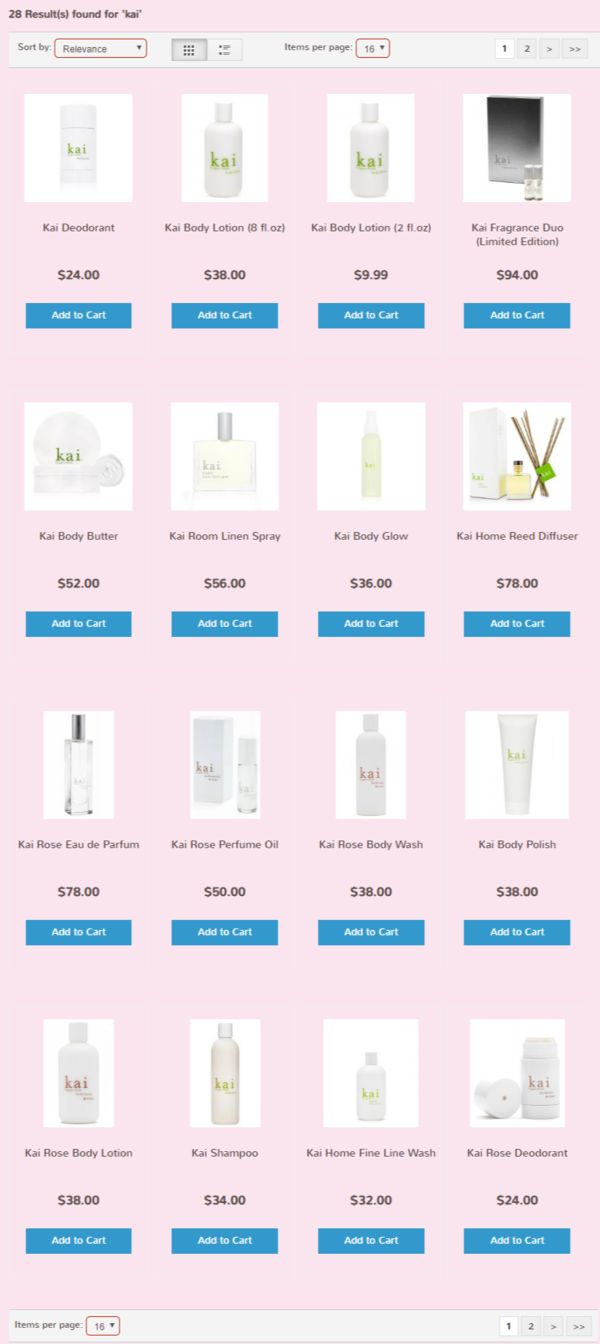Switch to list view layout

click(x=225, y=49)
